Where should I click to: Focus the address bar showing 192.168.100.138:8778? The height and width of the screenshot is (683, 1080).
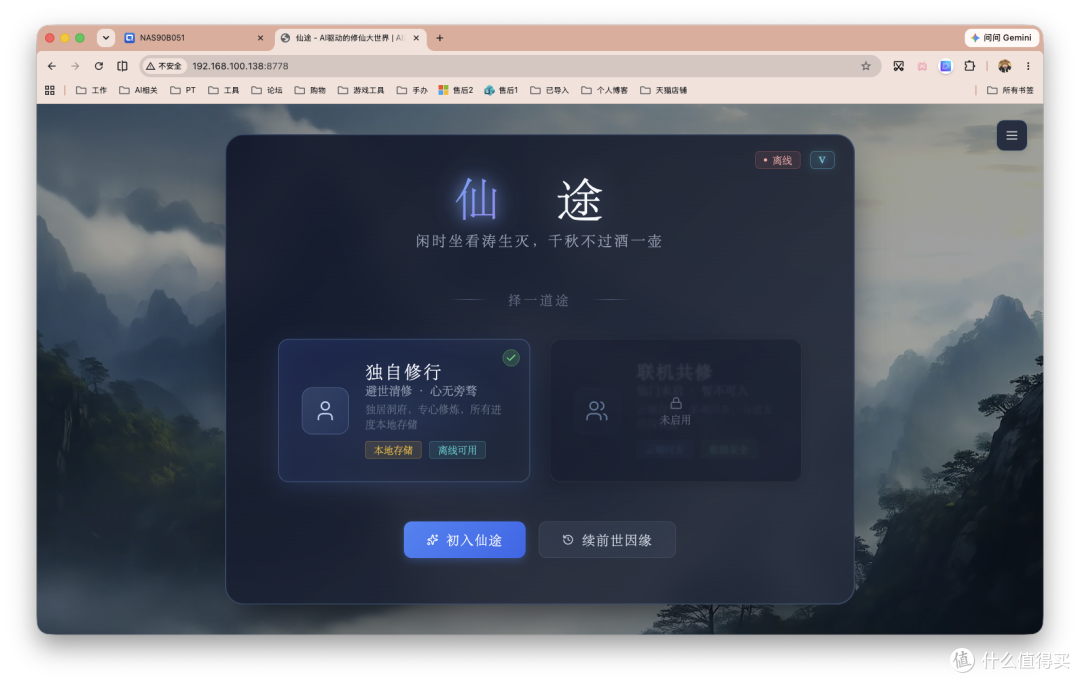click(510, 66)
